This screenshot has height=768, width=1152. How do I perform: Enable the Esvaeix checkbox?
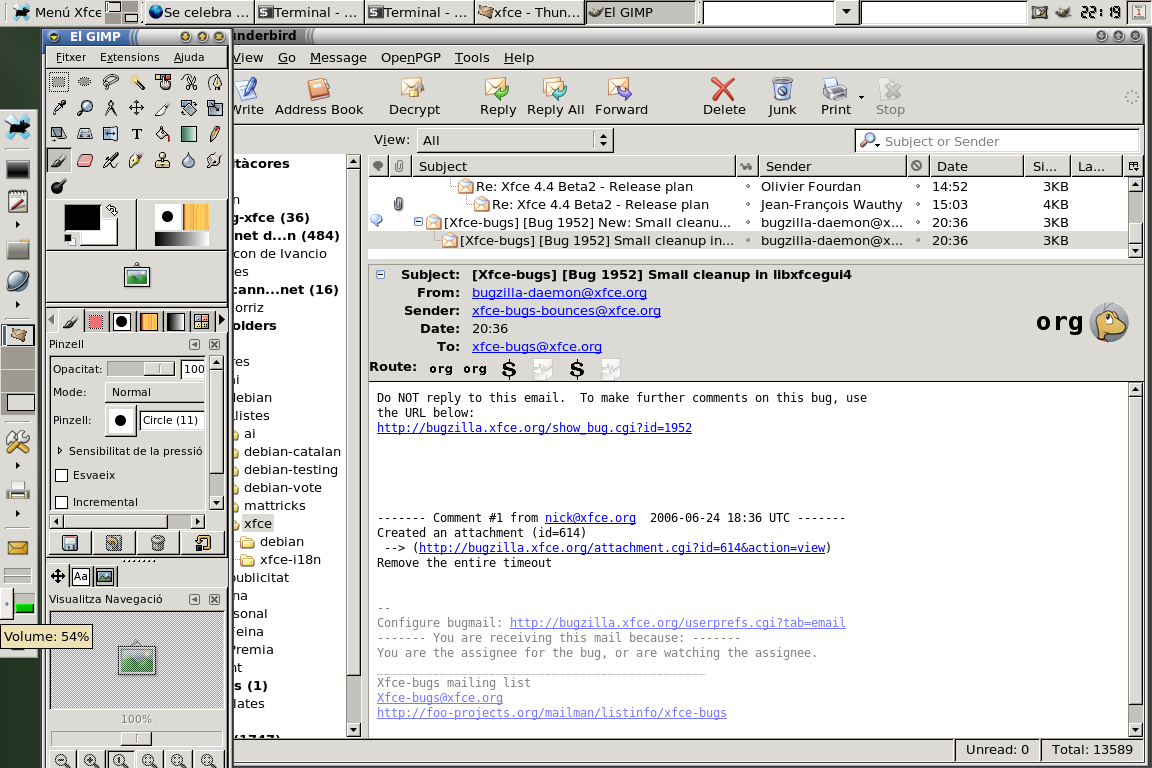click(x=62, y=476)
